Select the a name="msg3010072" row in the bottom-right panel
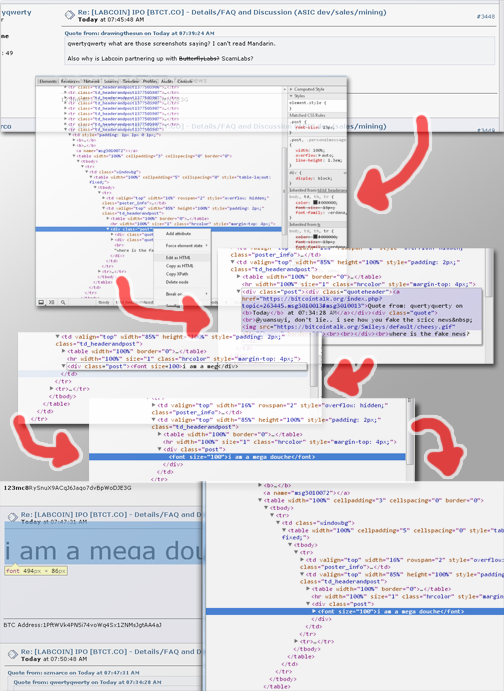The height and width of the screenshot is (691, 504). [307, 493]
